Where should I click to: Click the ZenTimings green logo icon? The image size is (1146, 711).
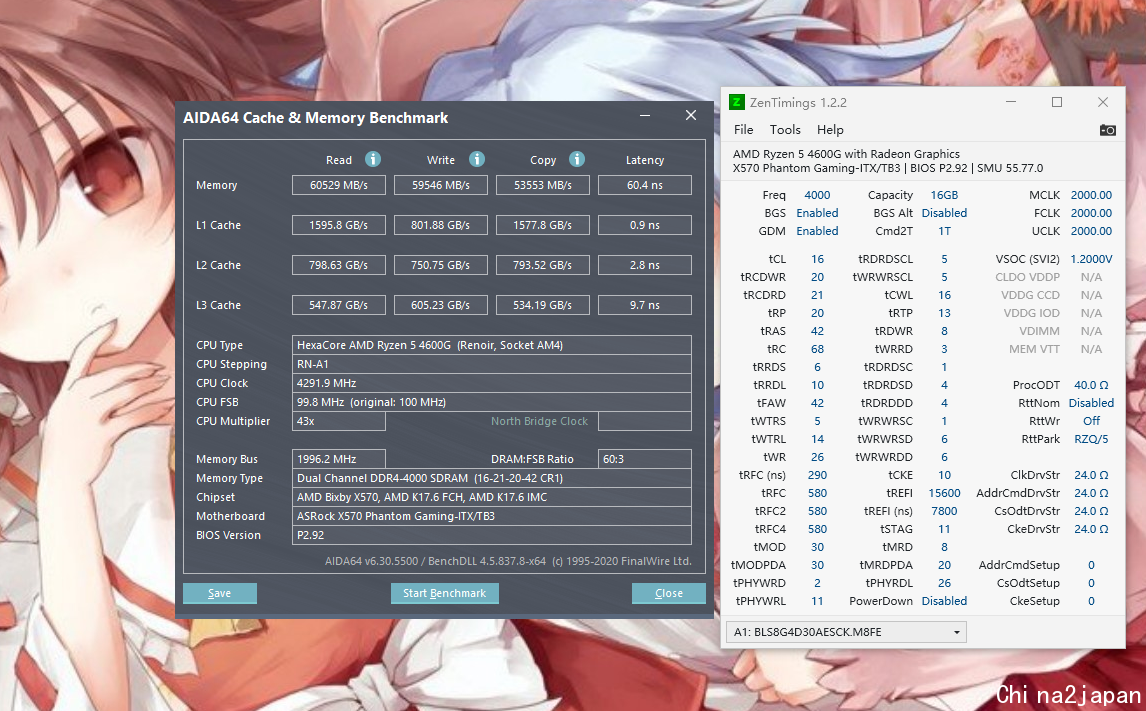click(737, 102)
